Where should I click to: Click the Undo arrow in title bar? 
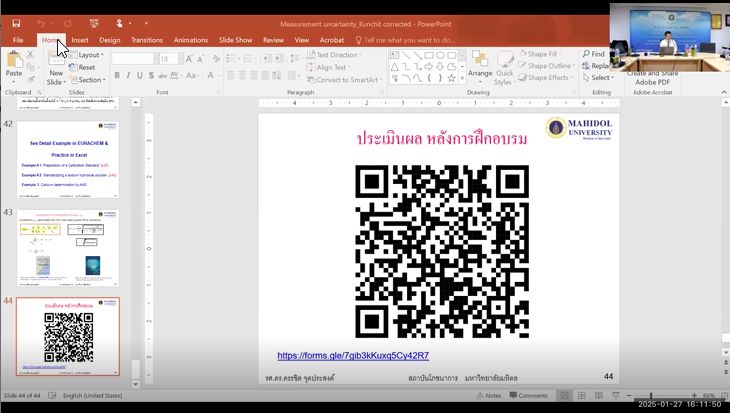click(x=41, y=22)
